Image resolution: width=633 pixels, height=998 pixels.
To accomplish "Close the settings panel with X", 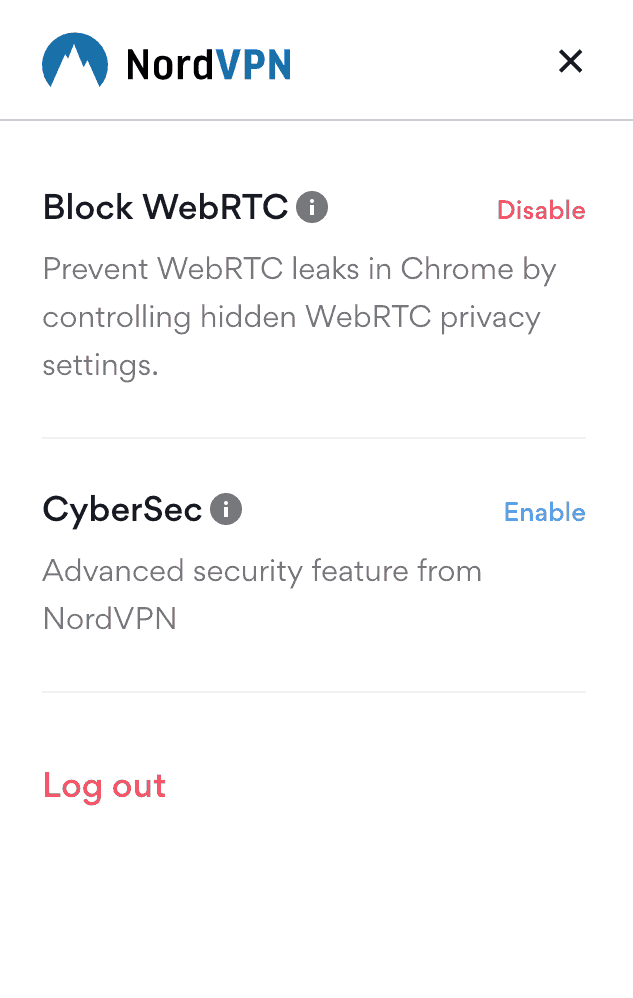I will click(x=571, y=62).
